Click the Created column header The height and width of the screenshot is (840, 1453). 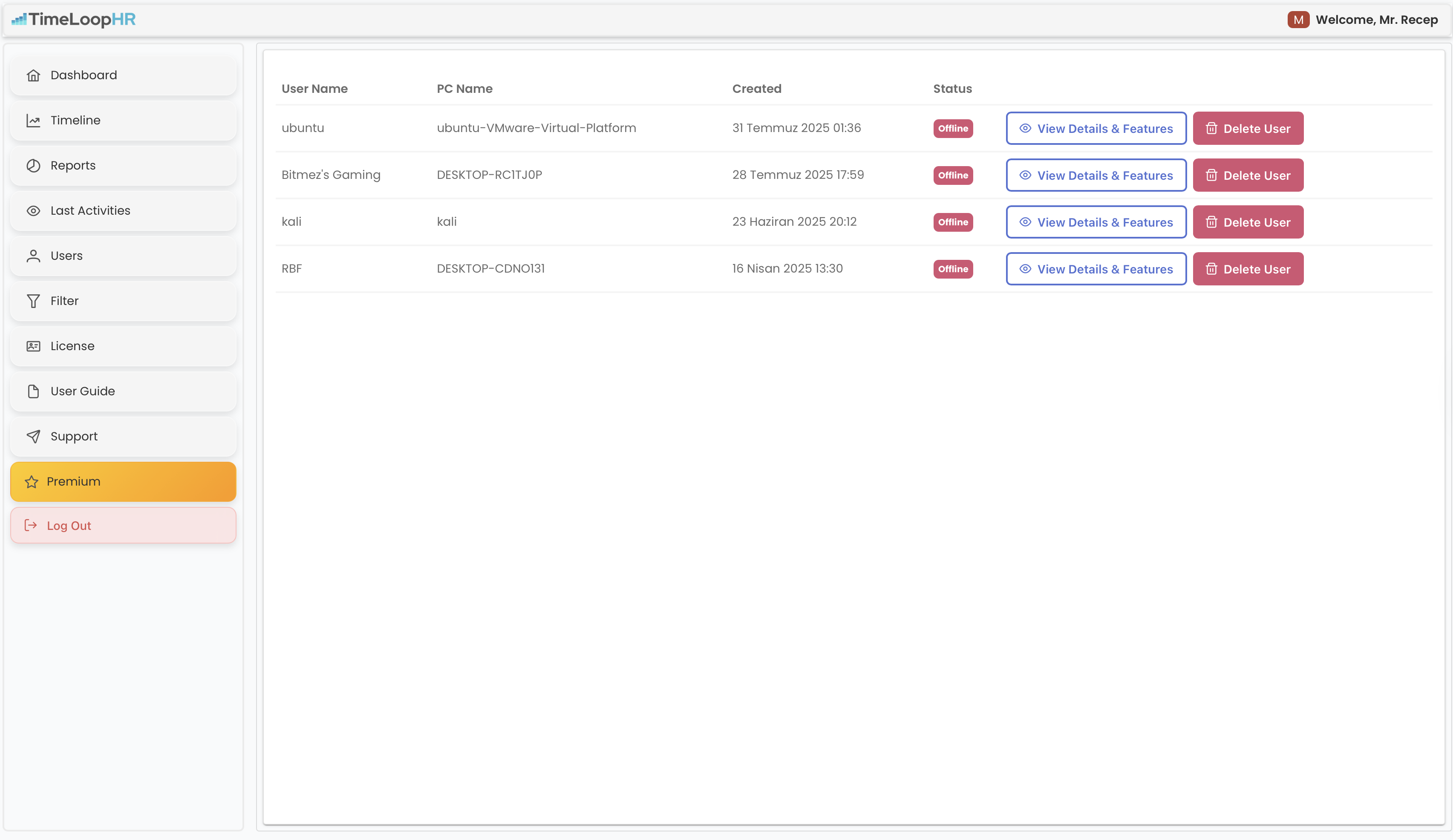point(756,89)
